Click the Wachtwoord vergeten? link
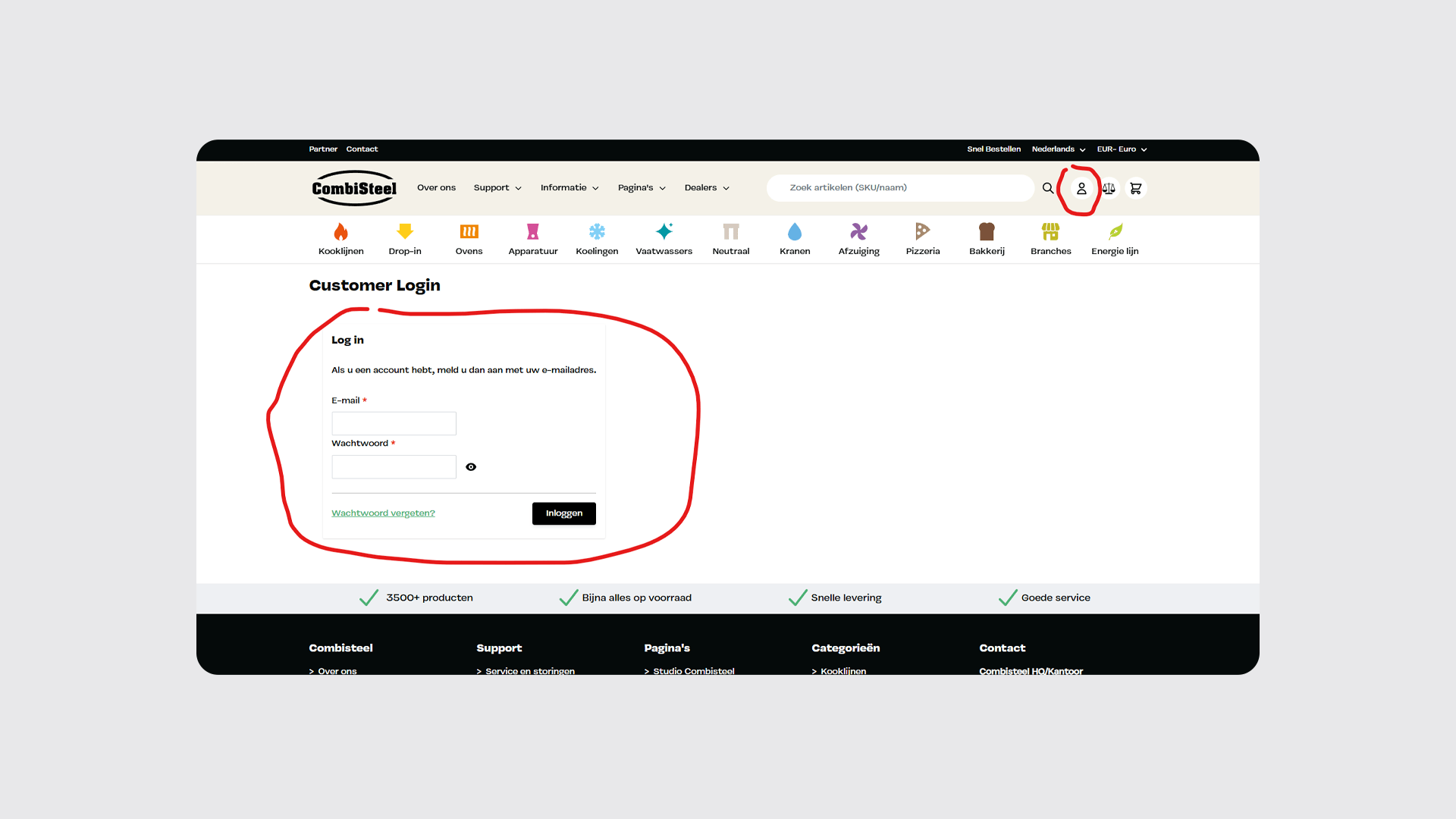The width and height of the screenshot is (1456, 819). 383,513
